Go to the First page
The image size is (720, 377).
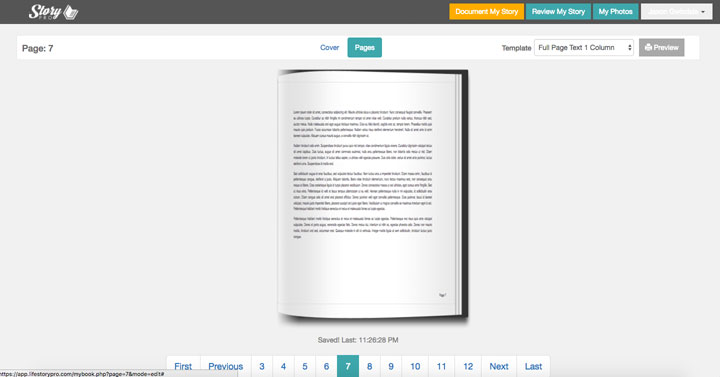coord(183,366)
